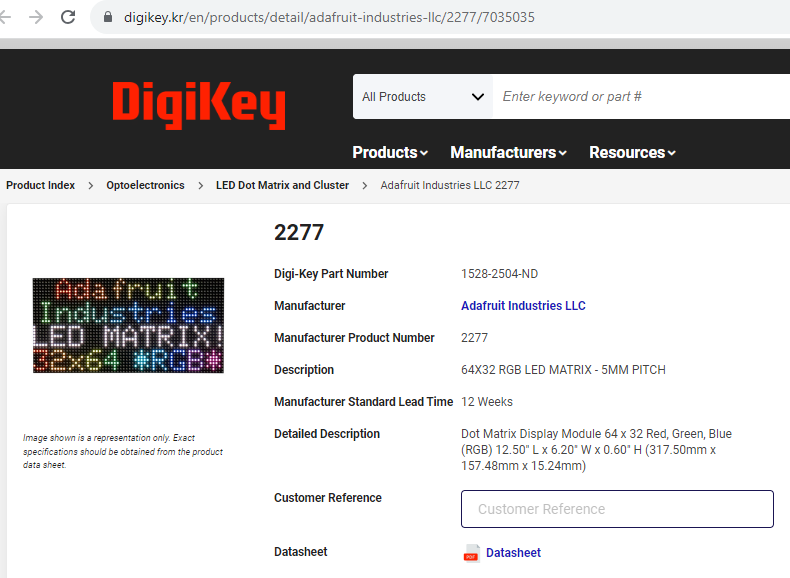Click the chevron after Product Index breadcrumb
Screen dimensions: 790x578
click(x=91, y=185)
